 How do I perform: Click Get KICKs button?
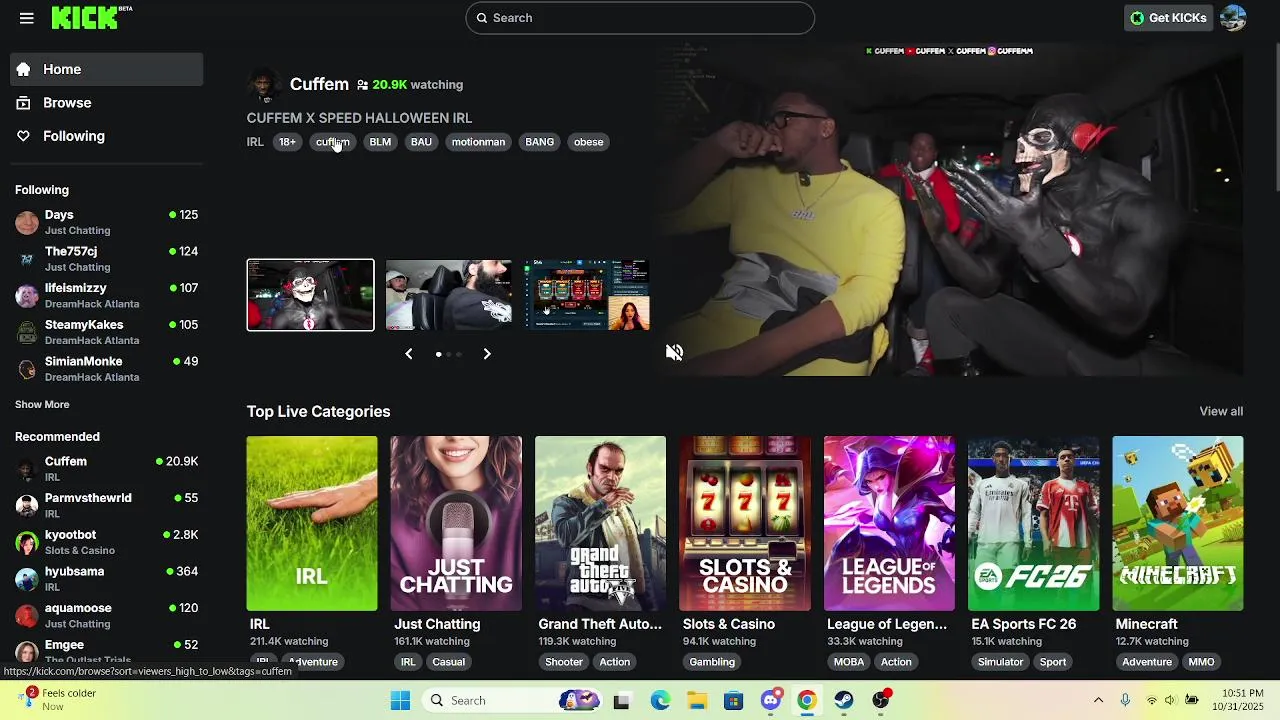1168,18
